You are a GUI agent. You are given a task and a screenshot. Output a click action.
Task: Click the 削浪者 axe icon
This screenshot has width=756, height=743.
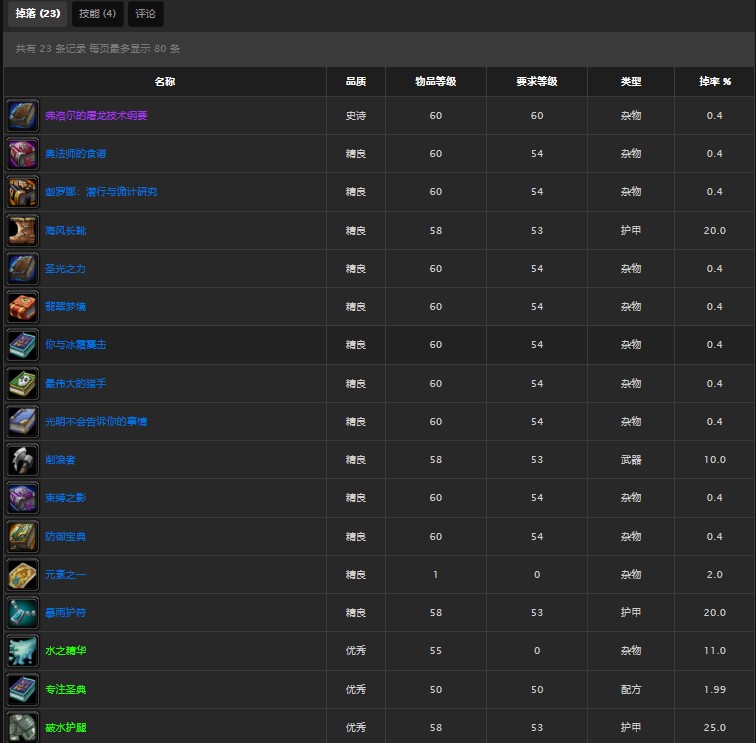tap(22, 460)
